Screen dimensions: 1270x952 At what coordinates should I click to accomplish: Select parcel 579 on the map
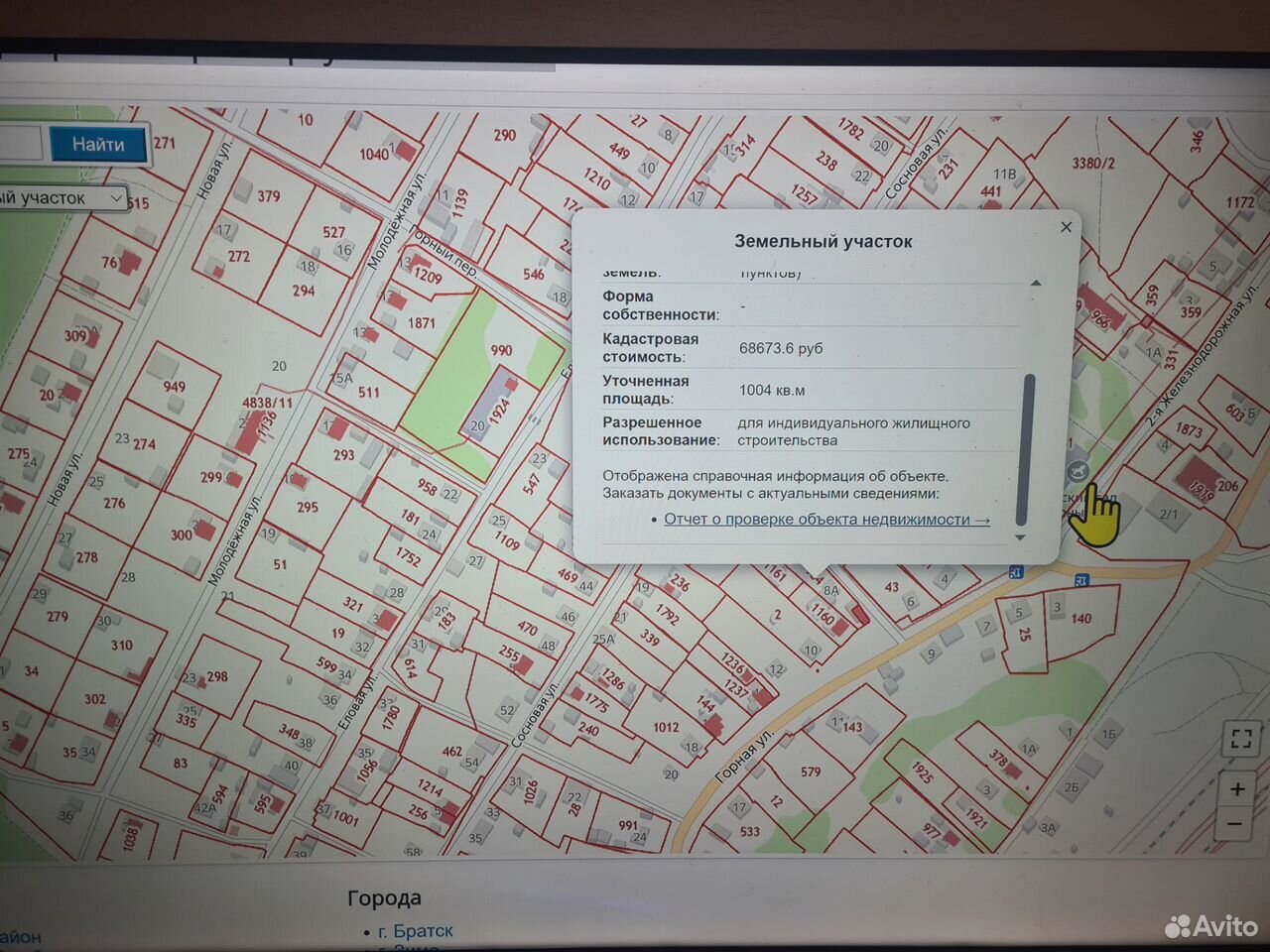click(x=811, y=771)
